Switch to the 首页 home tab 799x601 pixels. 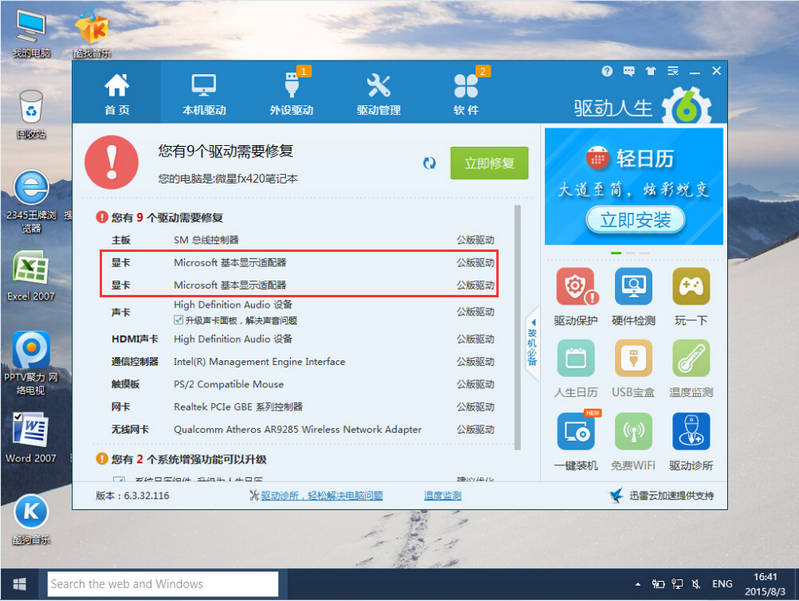(x=117, y=93)
